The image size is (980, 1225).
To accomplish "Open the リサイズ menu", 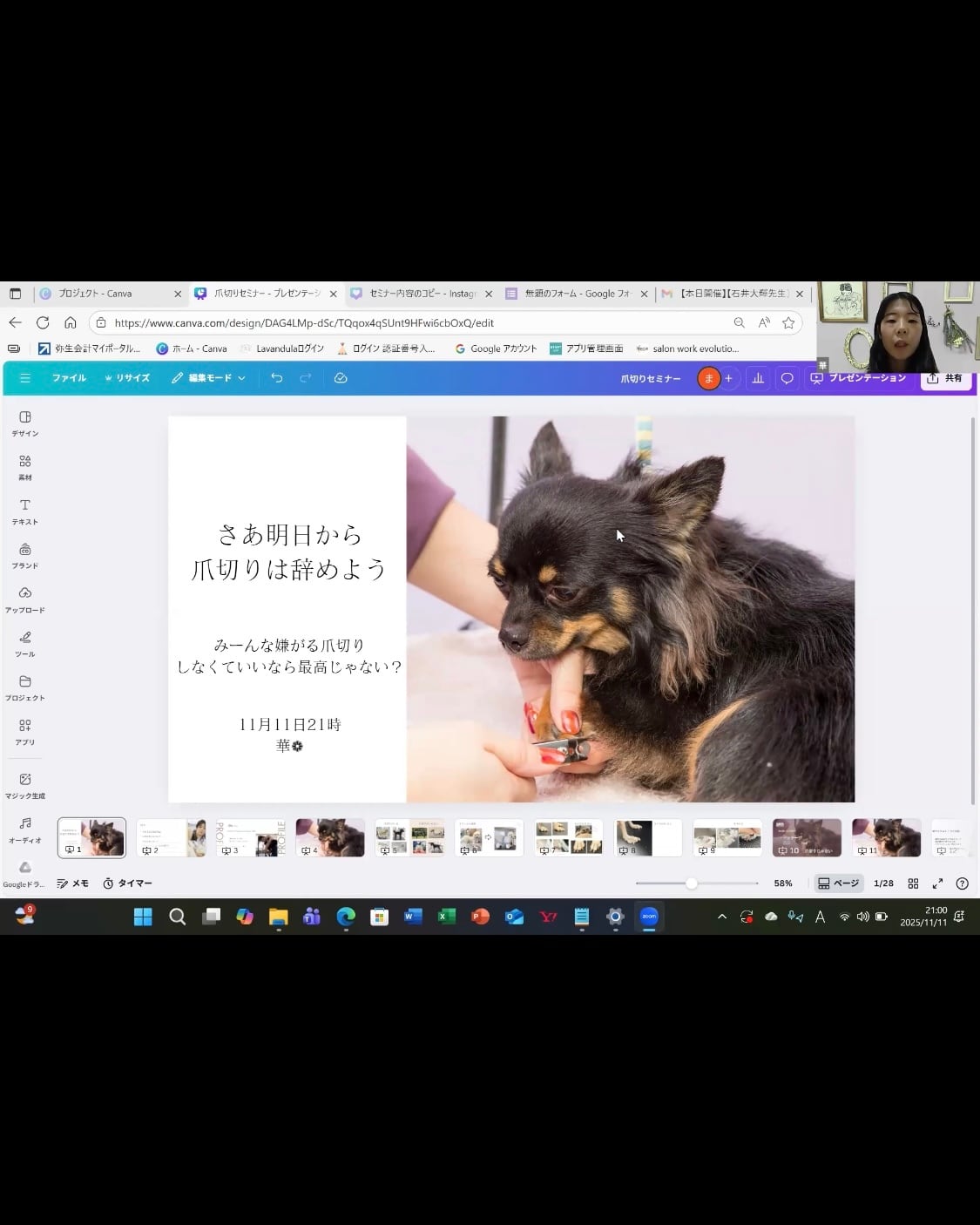I will (x=127, y=378).
